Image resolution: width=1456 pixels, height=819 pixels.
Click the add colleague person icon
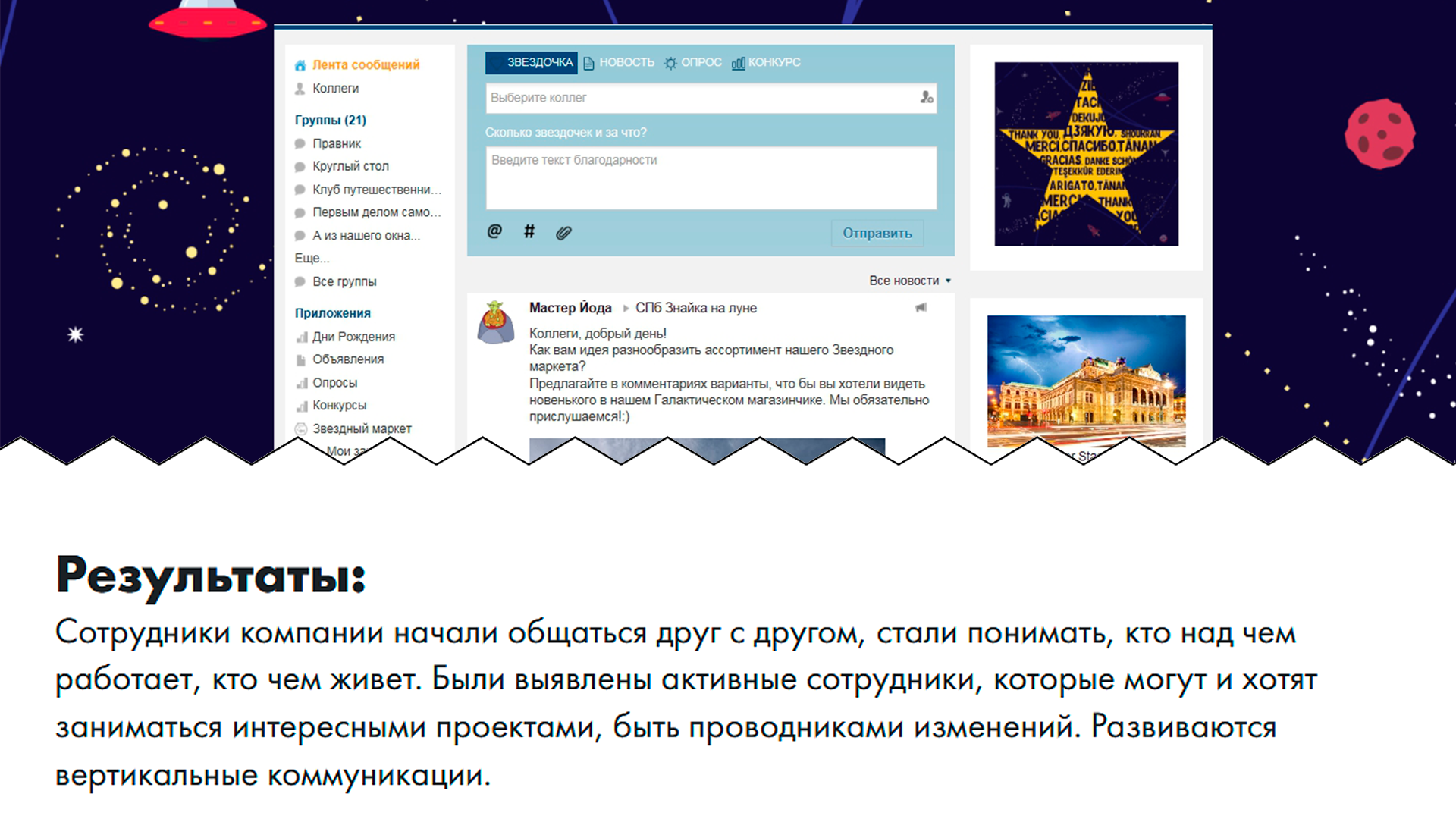pyautogui.click(x=927, y=98)
